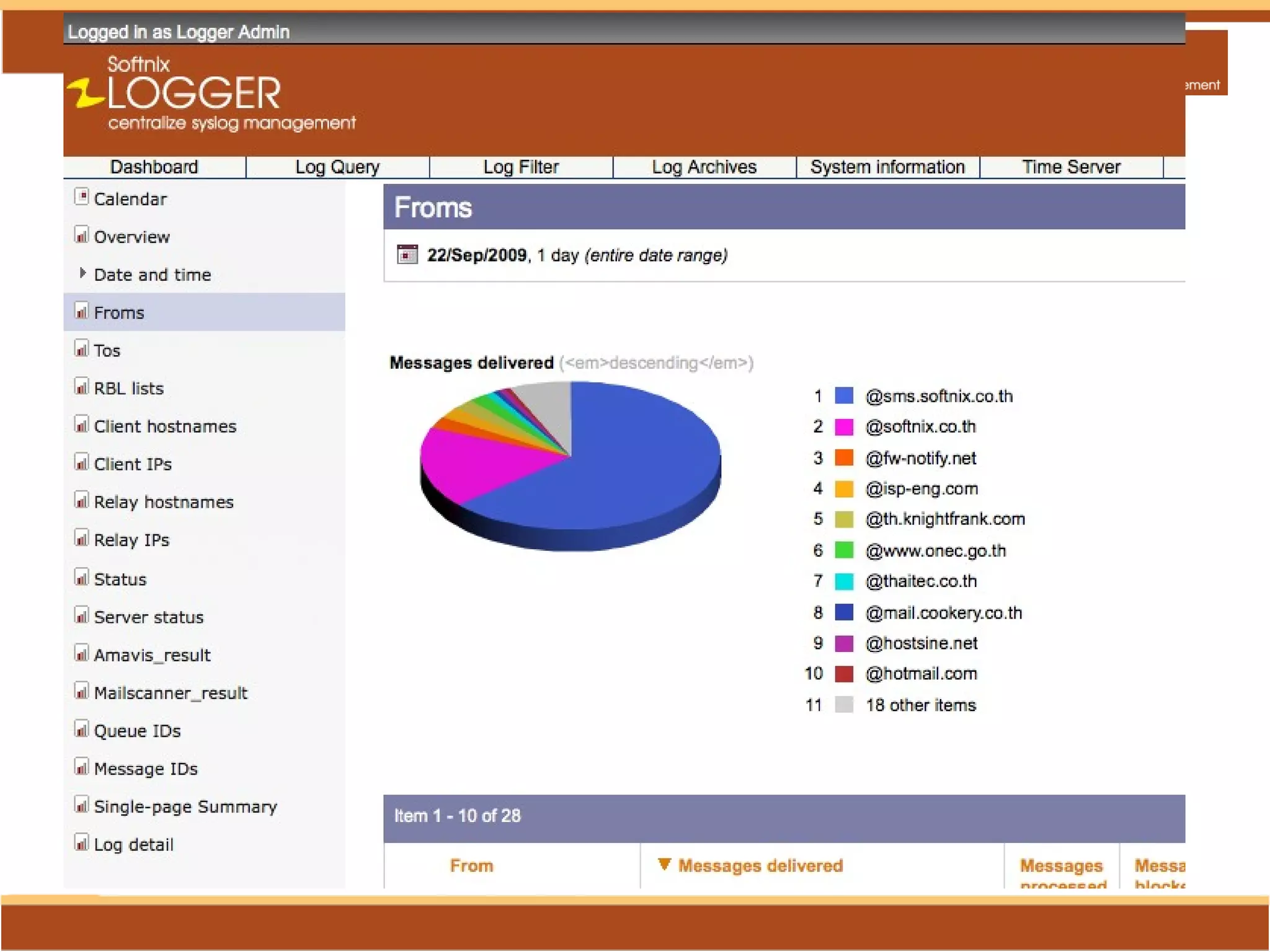
Task: Click the 22/Sep/2009 date link
Action: pos(476,255)
